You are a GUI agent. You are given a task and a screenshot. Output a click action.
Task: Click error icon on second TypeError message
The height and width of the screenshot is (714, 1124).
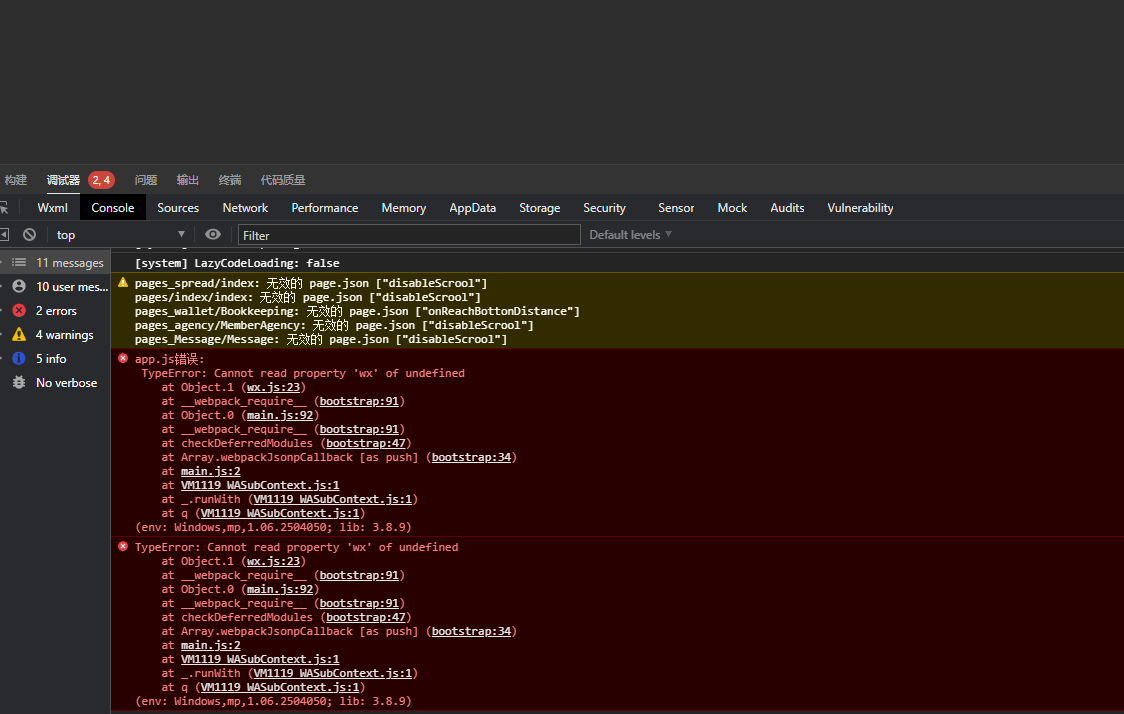(x=123, y=546)
